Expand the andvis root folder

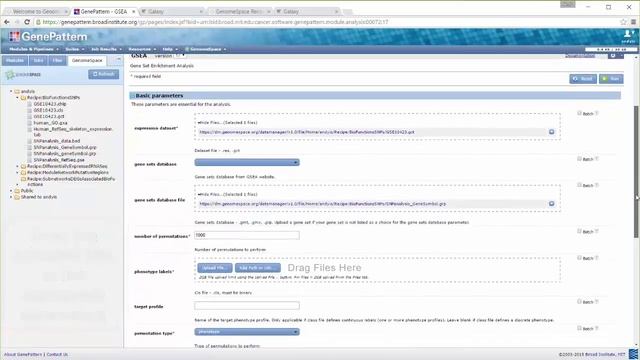pyautogui.click(x=11, y=91)
